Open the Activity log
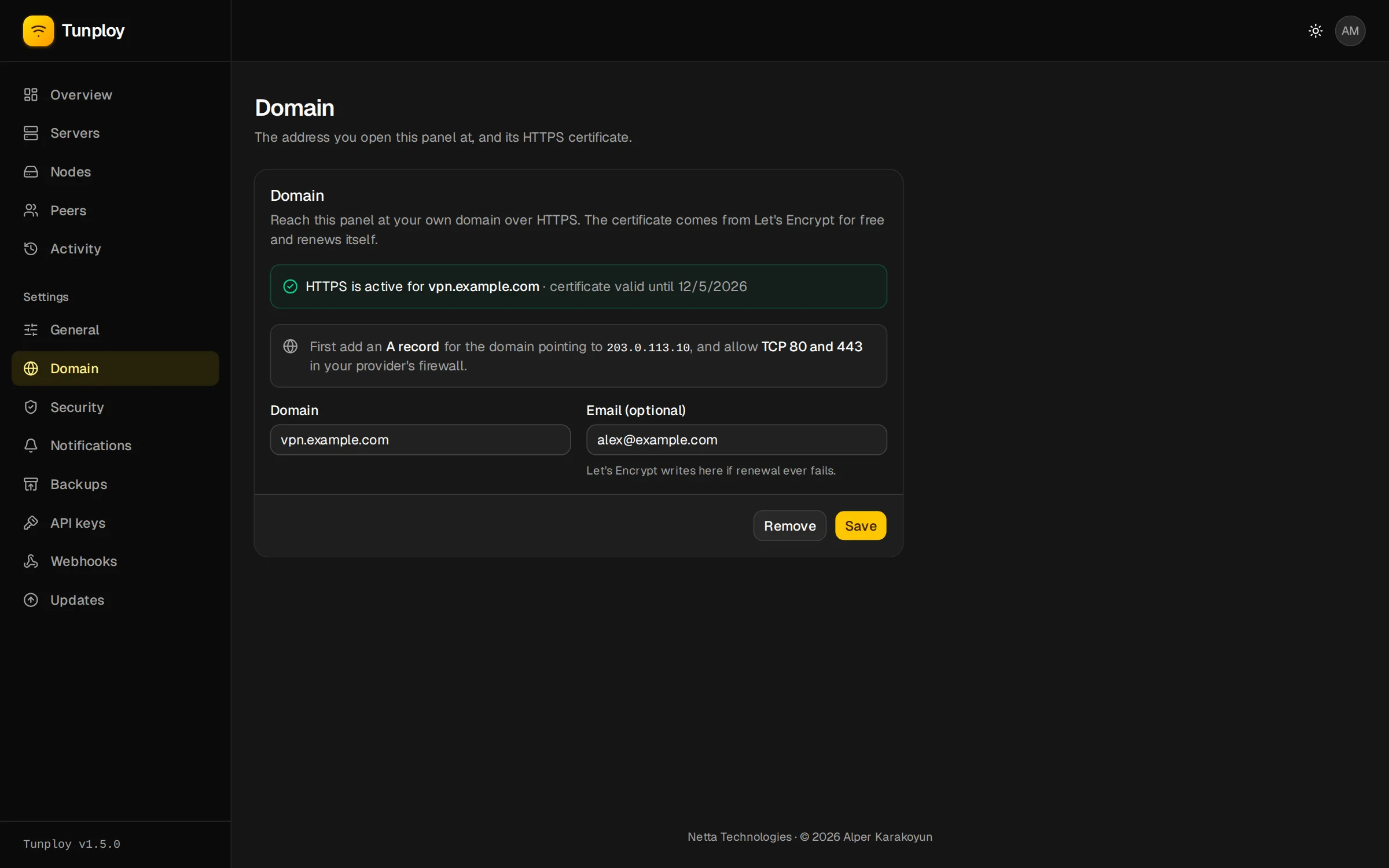The image size is (1389, 868). coord(115,249)
